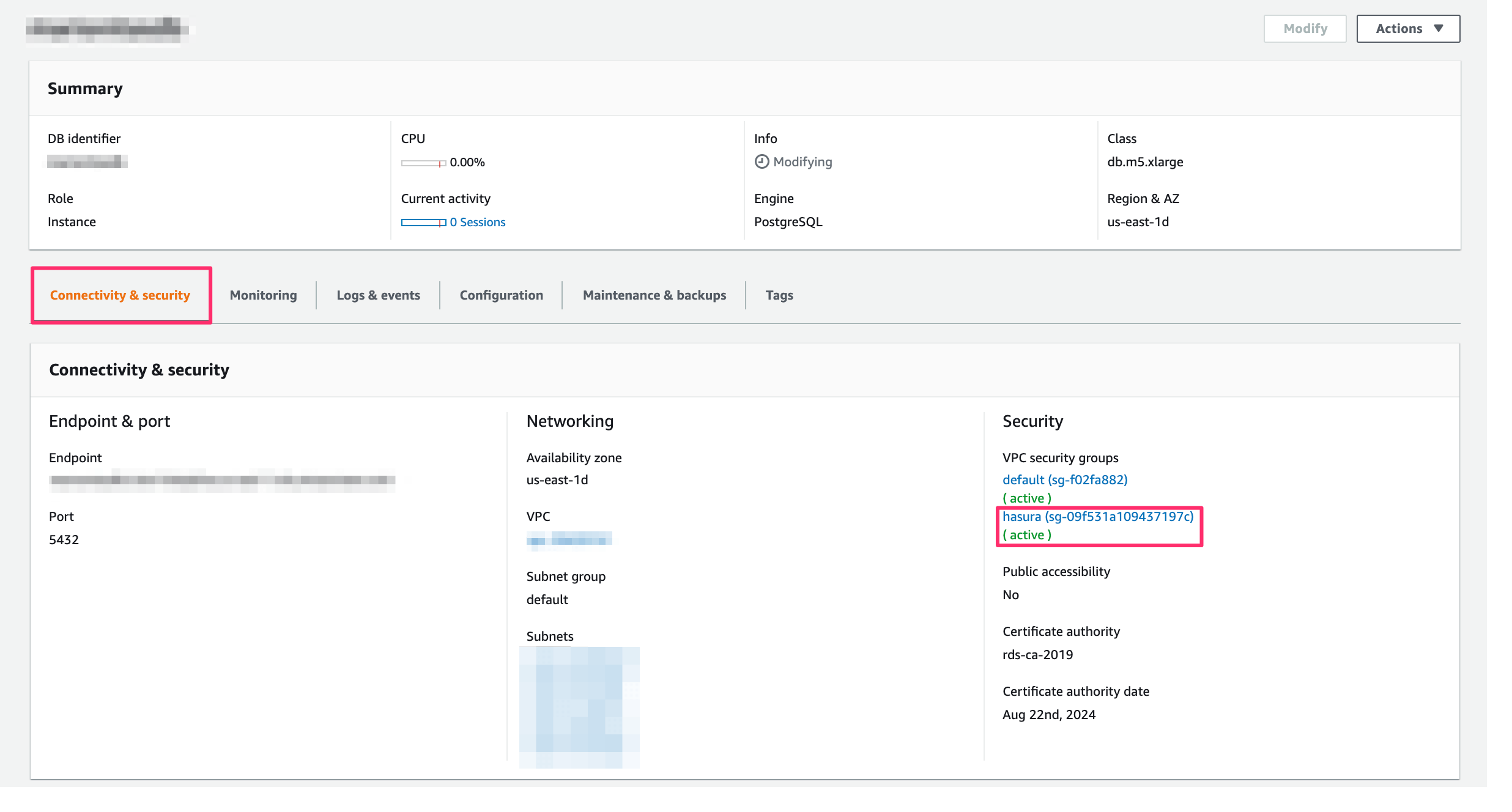1512x812 pixels.
Task: Click the blurred DB identifier value
Action: point(87,162)
